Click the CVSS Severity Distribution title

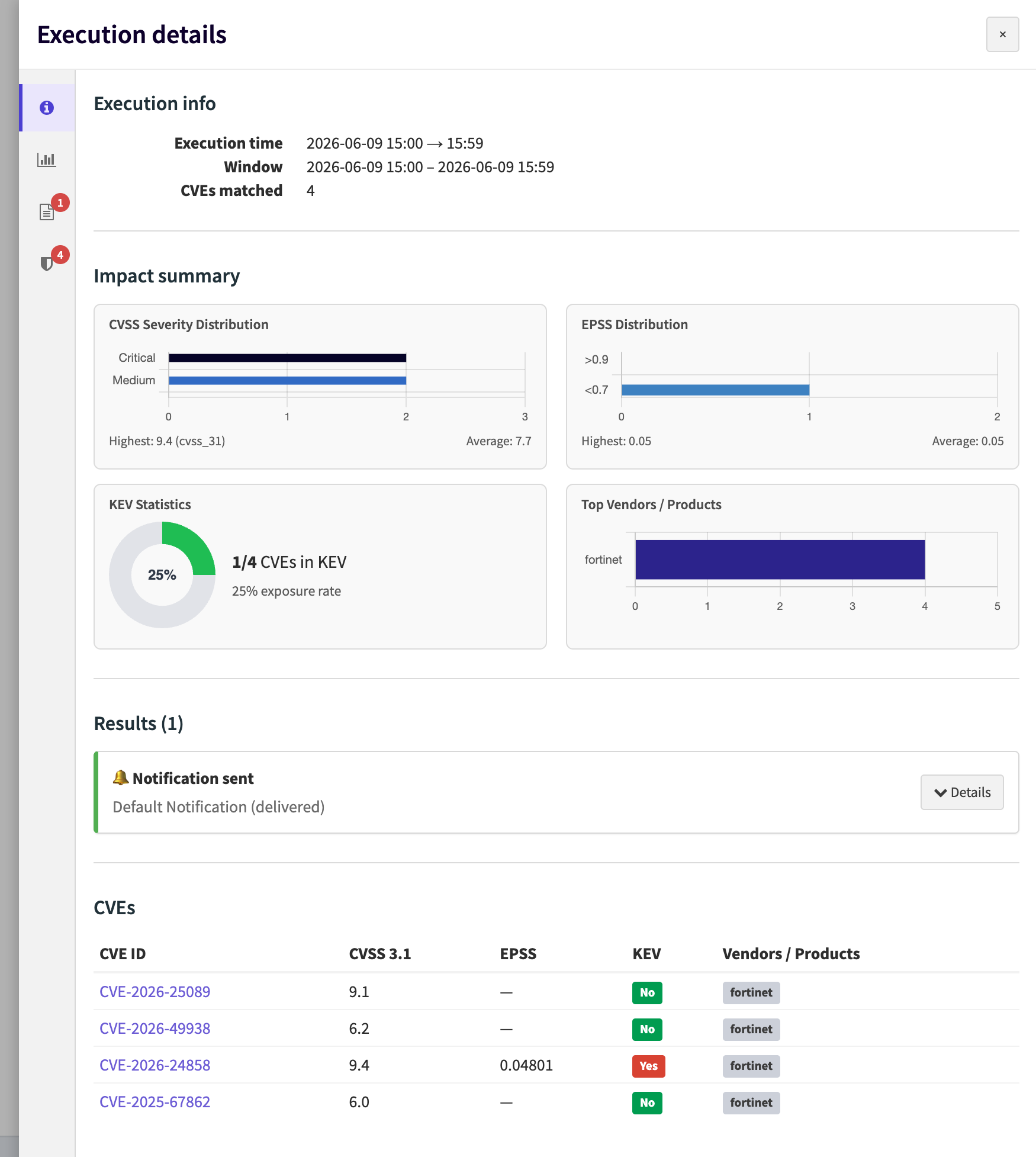pyautogui.click(x=188, y=324)
